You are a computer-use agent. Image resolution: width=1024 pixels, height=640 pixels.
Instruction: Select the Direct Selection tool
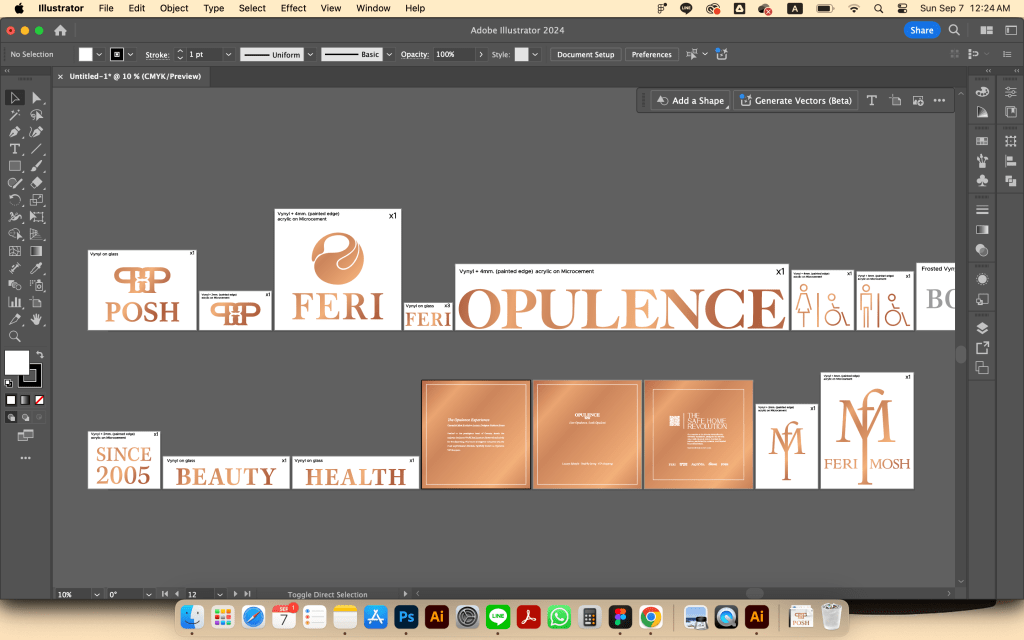37,98
